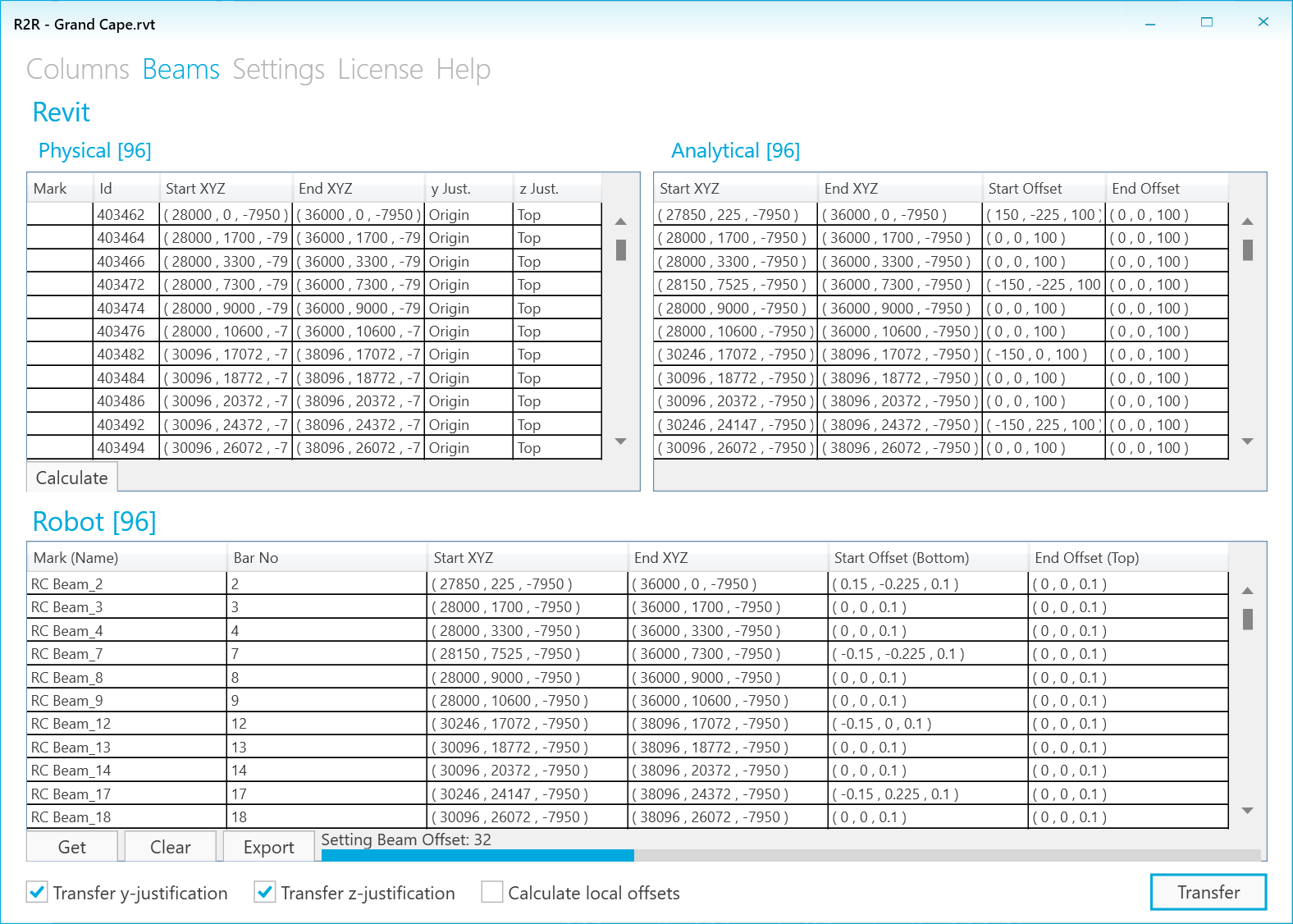Select the RC Beam_2 row in Robot table
This screenshot has height=924, width=1293.
coord(628,584)
